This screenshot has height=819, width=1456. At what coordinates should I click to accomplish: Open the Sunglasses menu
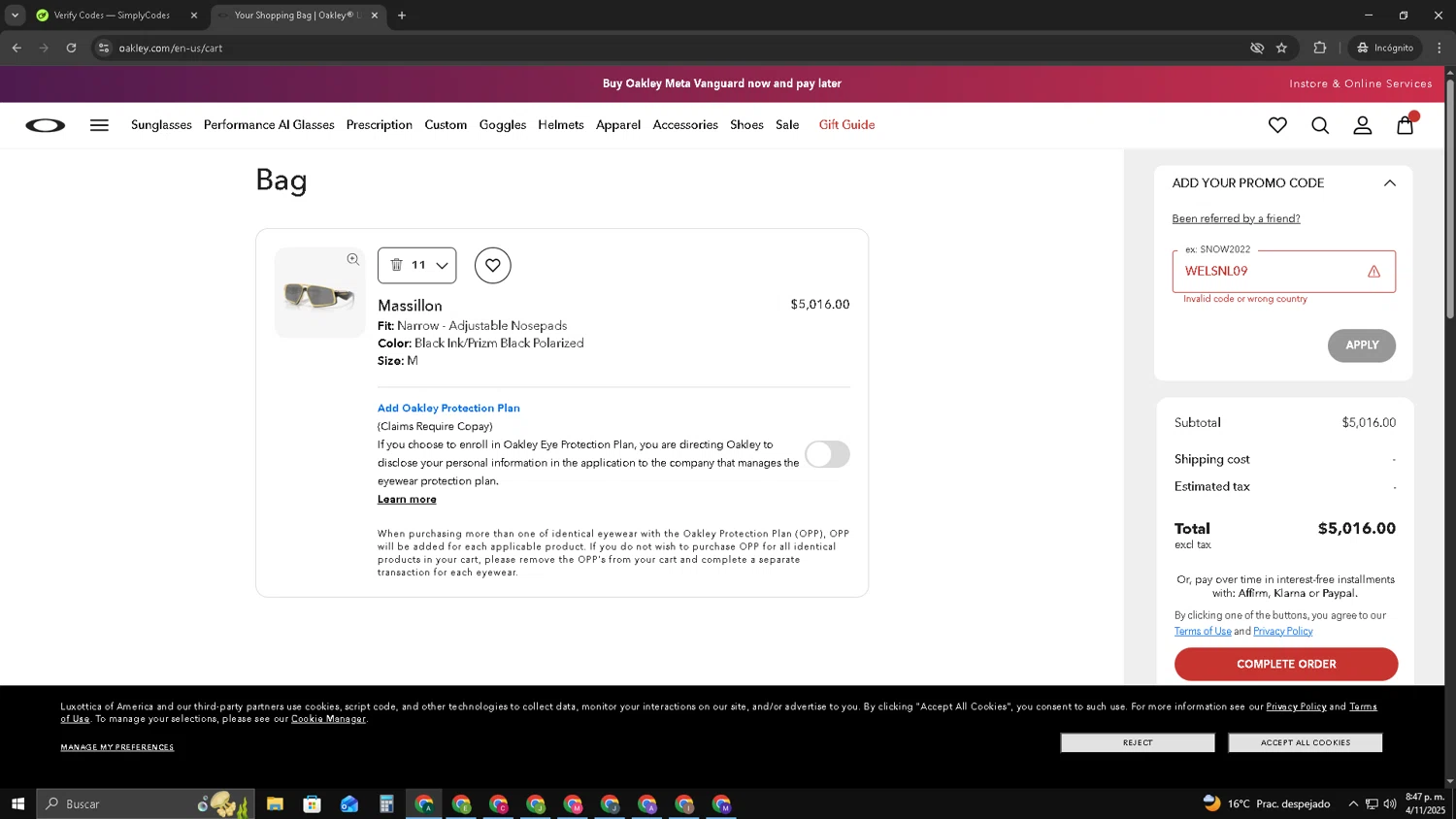[x=161, y=125]
